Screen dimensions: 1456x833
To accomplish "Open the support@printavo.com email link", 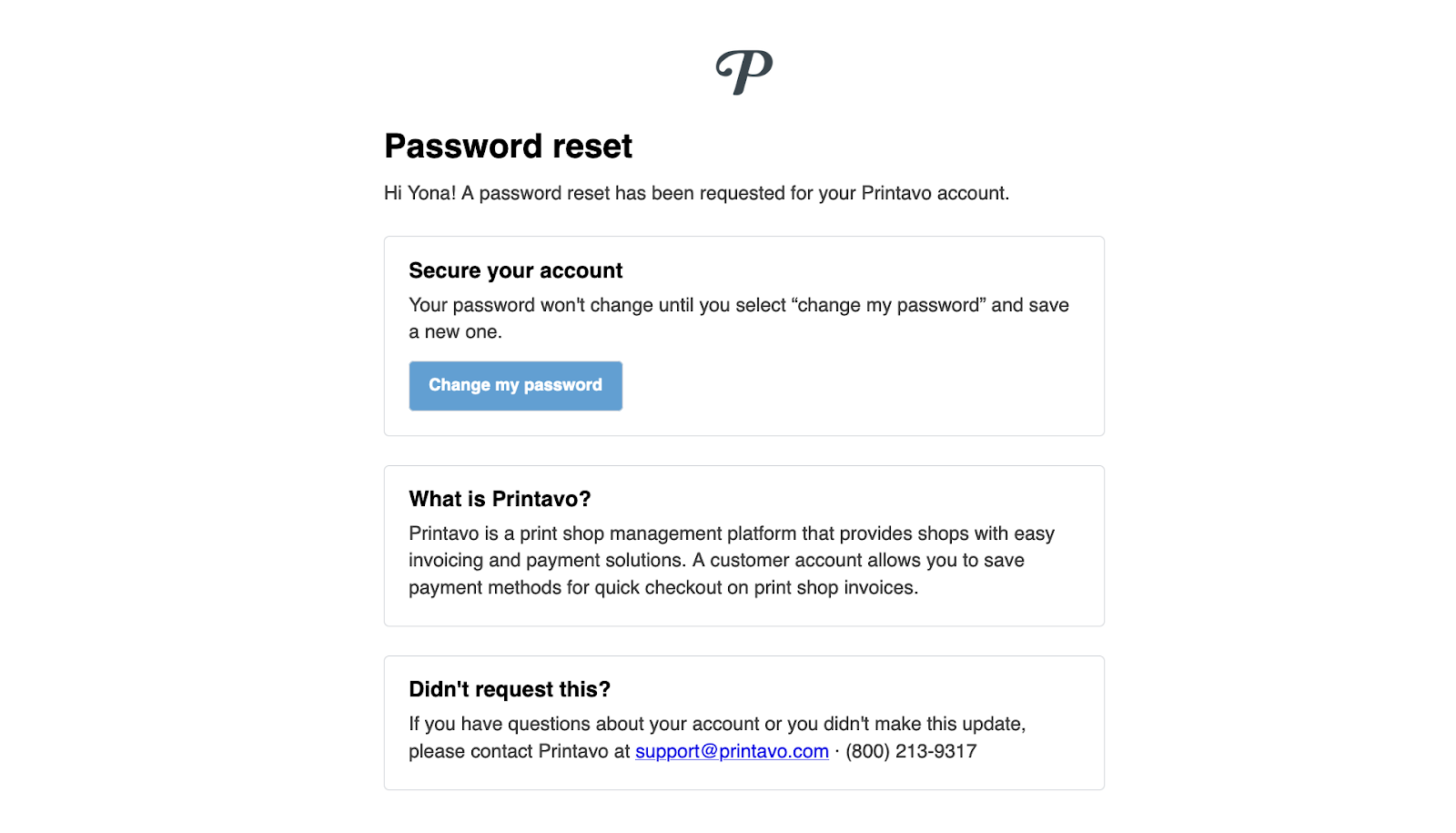I will 732,751.
